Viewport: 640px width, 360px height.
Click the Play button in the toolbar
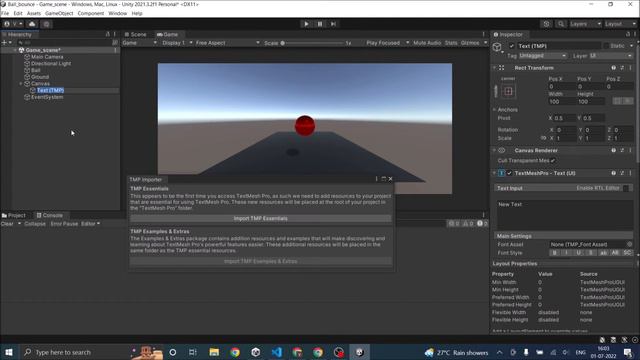[x=306, y=24]
